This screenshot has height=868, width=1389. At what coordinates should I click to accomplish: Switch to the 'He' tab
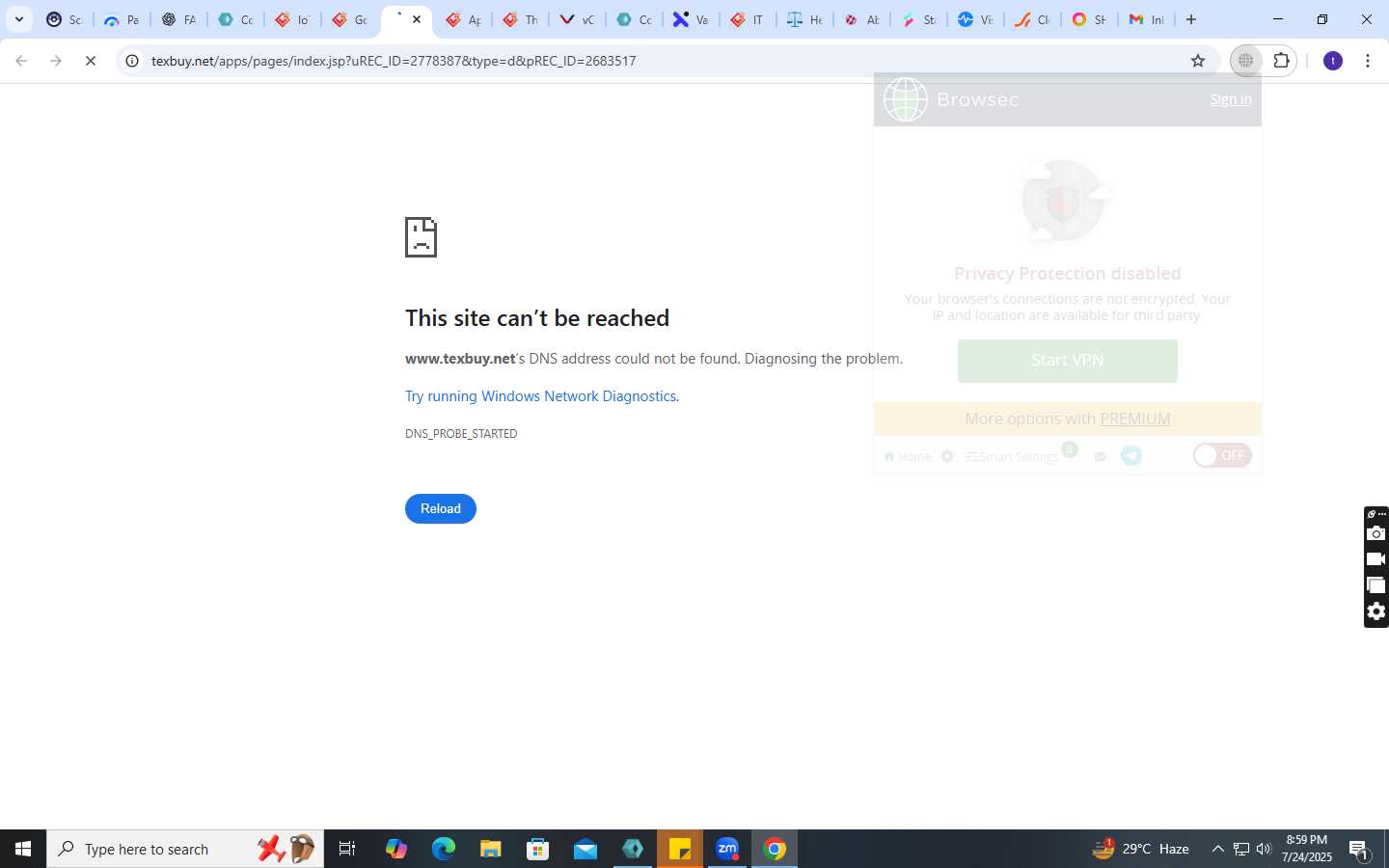[805, 19]
